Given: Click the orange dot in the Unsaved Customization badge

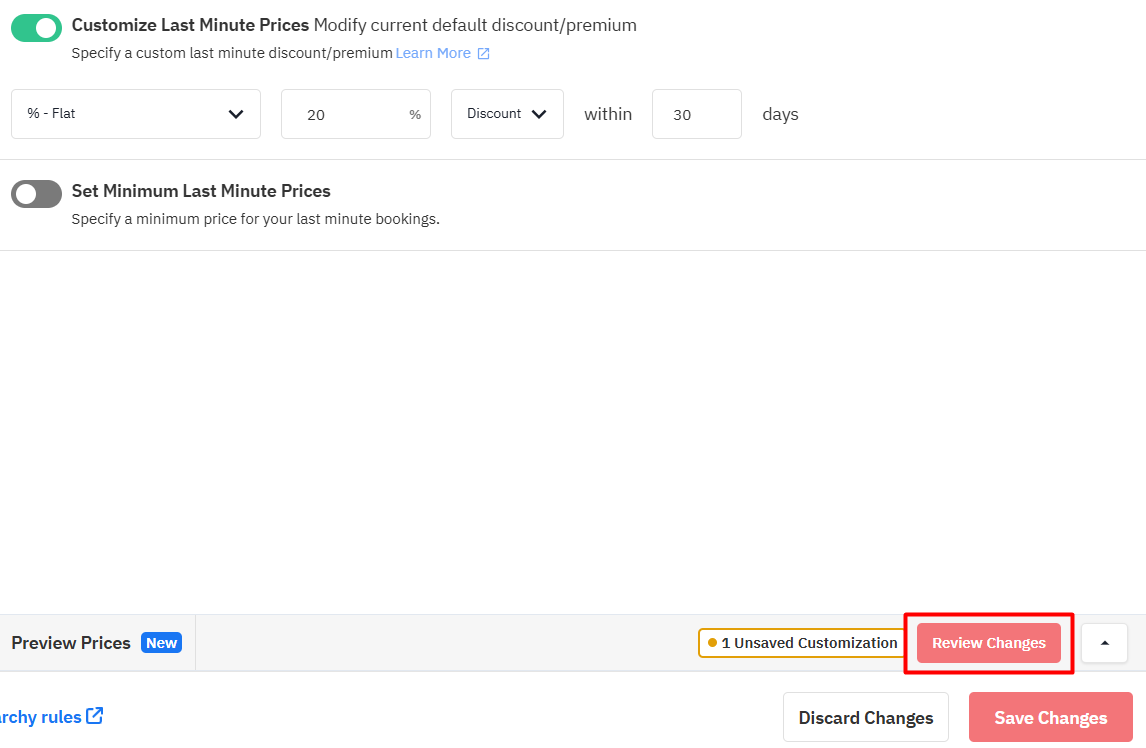Looking at the screenshot, I should pyautogui.click(x=712, y=643).
